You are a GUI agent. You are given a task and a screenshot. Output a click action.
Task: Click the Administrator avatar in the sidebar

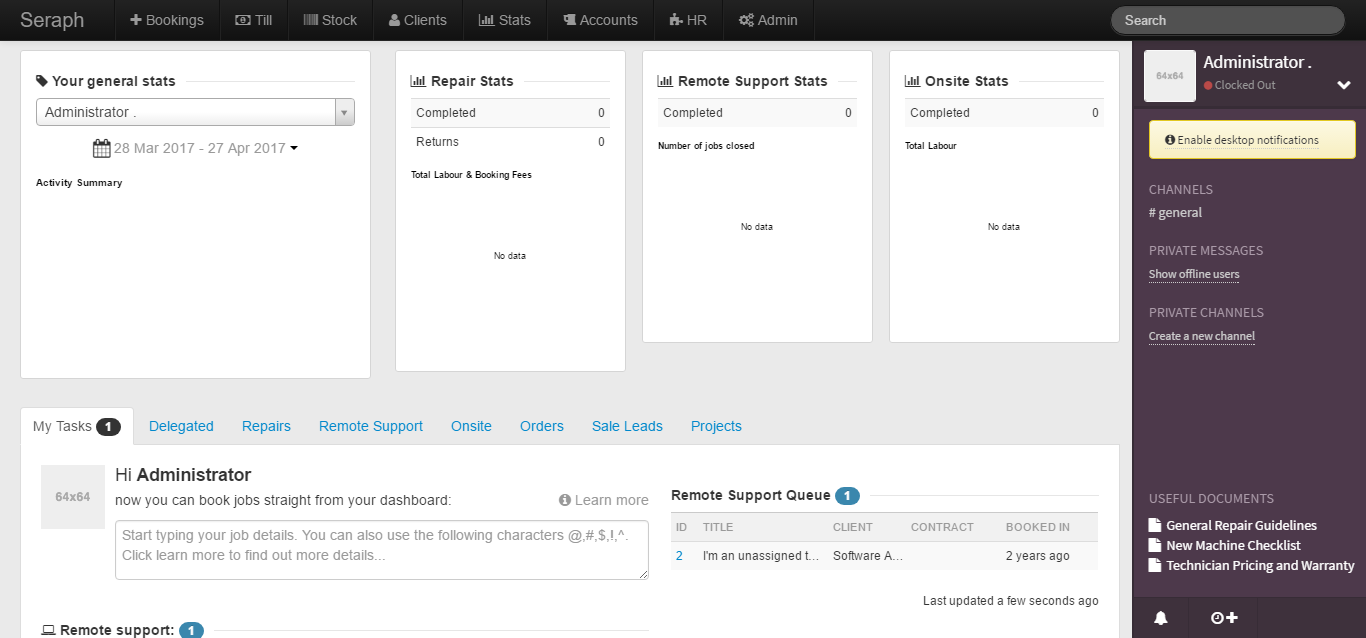[1169, 76]
